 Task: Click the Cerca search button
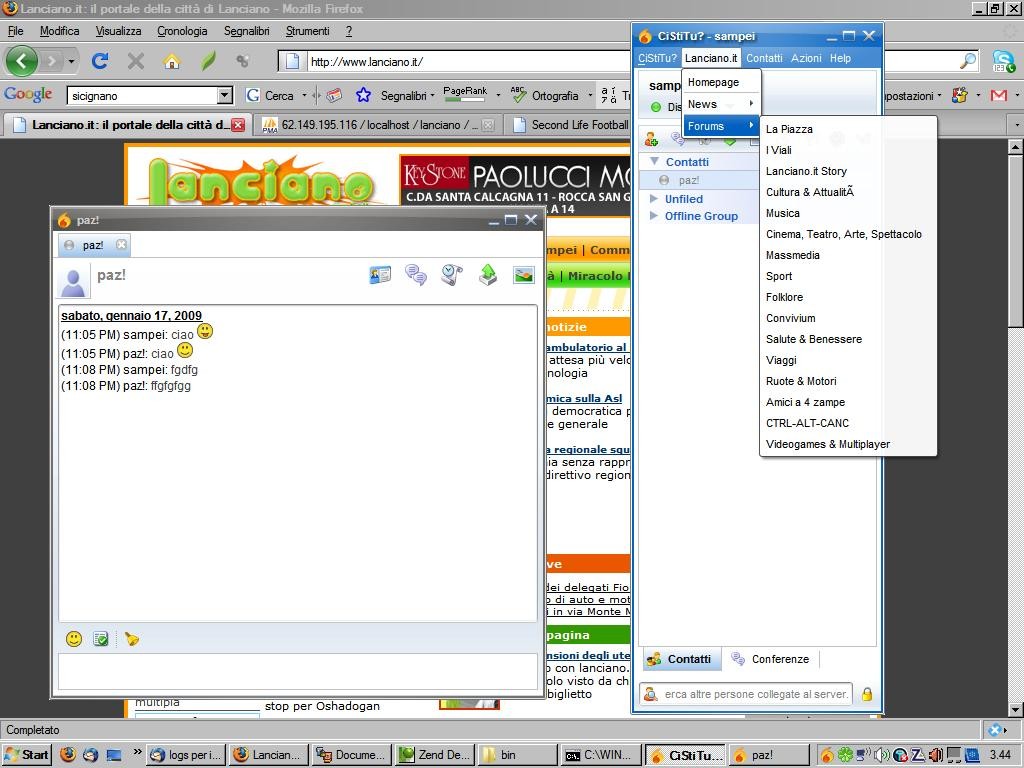point(270,95)
